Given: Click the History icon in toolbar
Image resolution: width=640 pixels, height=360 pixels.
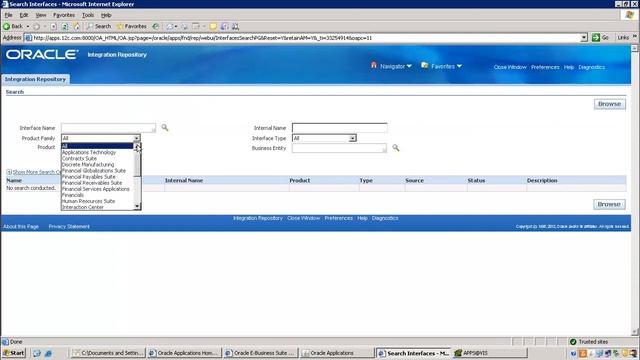Looking at the screenshot, I should pyautogui.click(x=156, y=26).
